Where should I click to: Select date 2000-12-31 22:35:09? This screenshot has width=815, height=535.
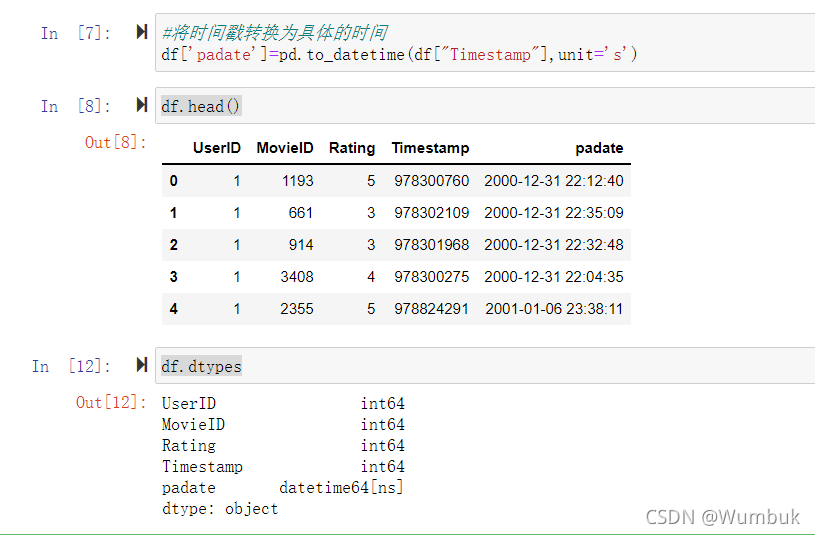pos(554,213)
